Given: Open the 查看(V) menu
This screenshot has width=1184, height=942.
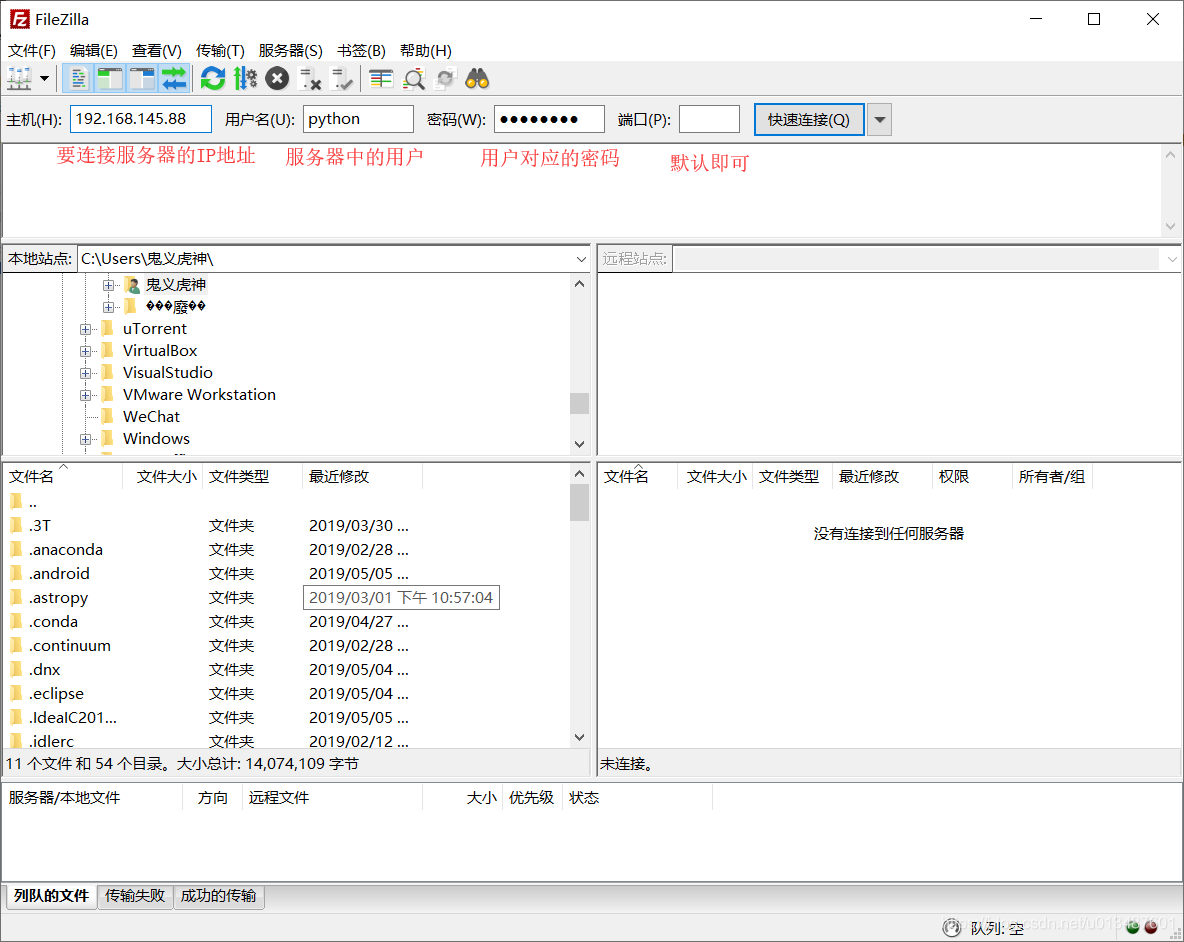Looking at the screenshot, I should 156,51.
